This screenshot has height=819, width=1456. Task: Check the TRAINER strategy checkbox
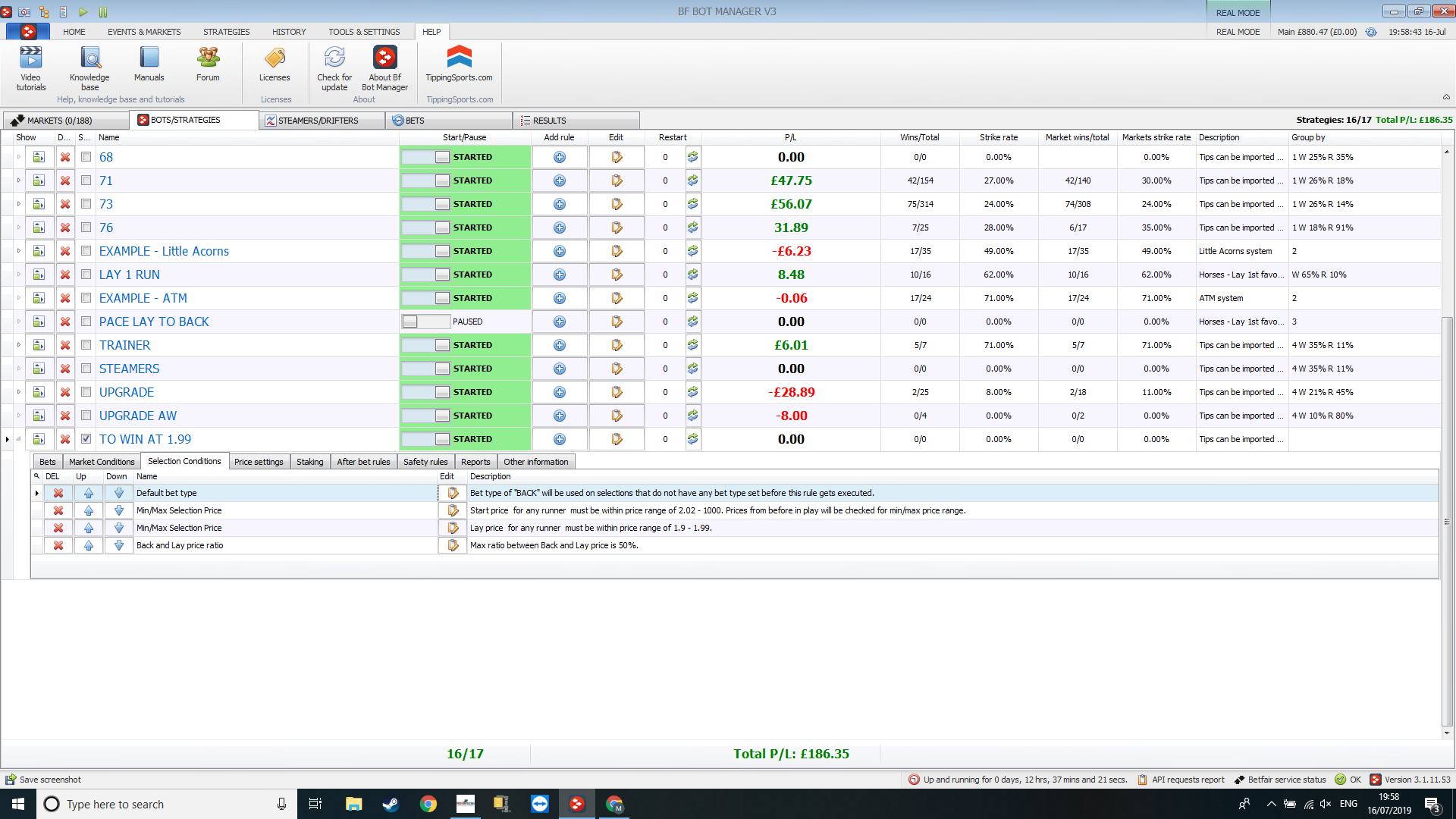point(86,345)
